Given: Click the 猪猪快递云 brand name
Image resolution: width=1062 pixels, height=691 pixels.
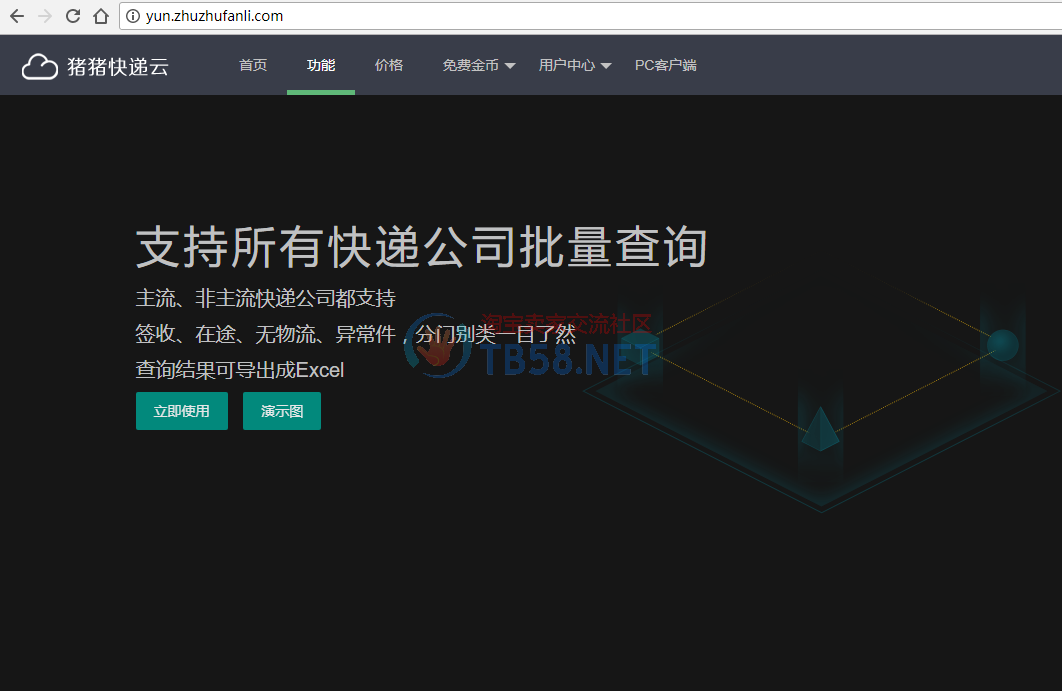Looking at the screenshot, I should click(x=118, y=66).
